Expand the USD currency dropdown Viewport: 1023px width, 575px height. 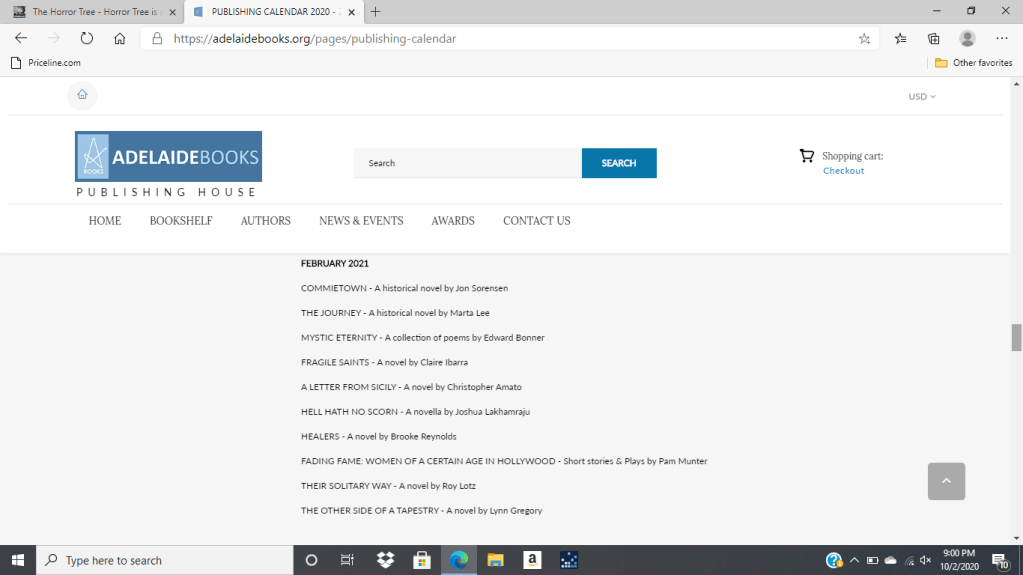pos(921,97)
